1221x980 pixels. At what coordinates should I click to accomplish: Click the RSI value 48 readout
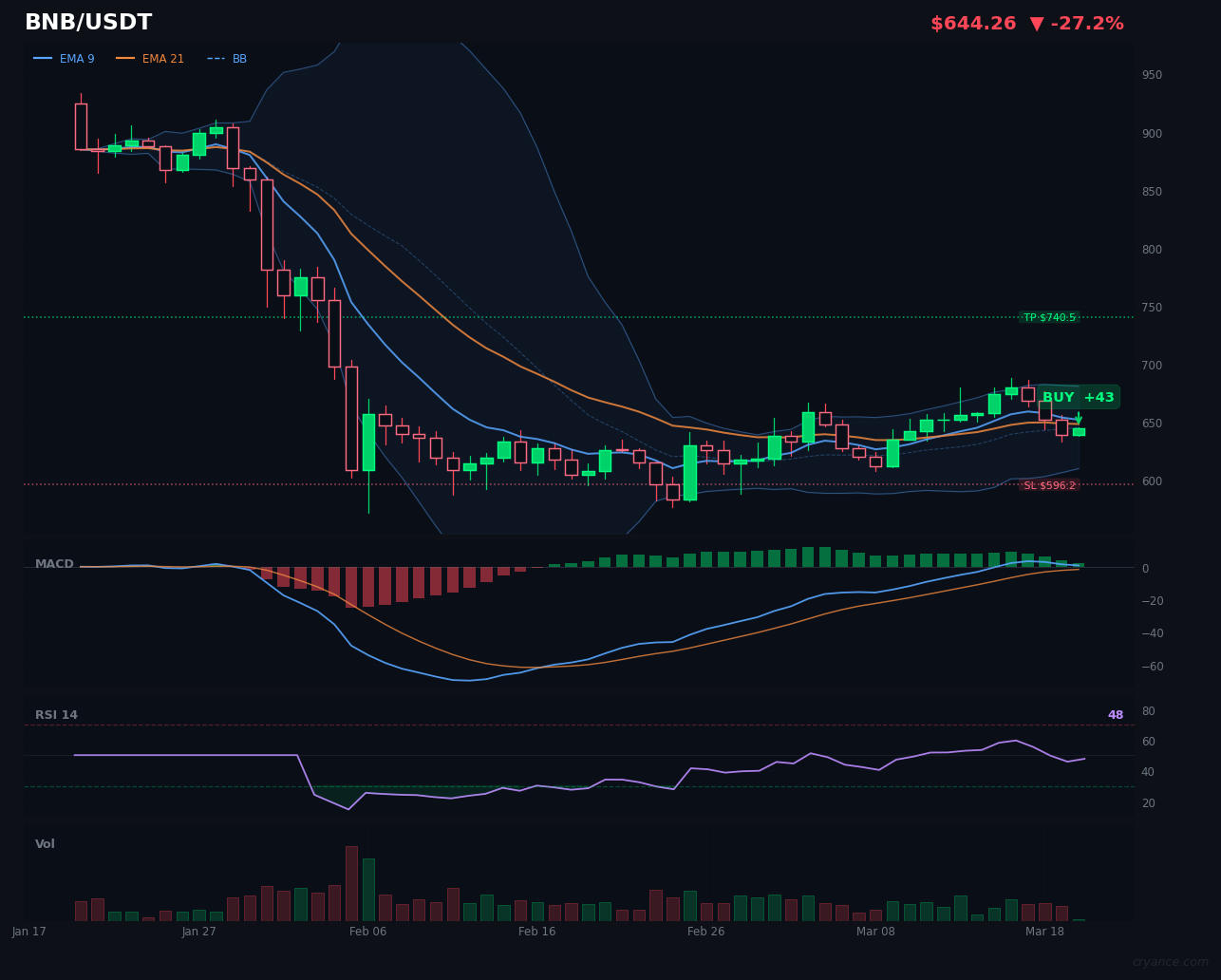point(1116,714)
